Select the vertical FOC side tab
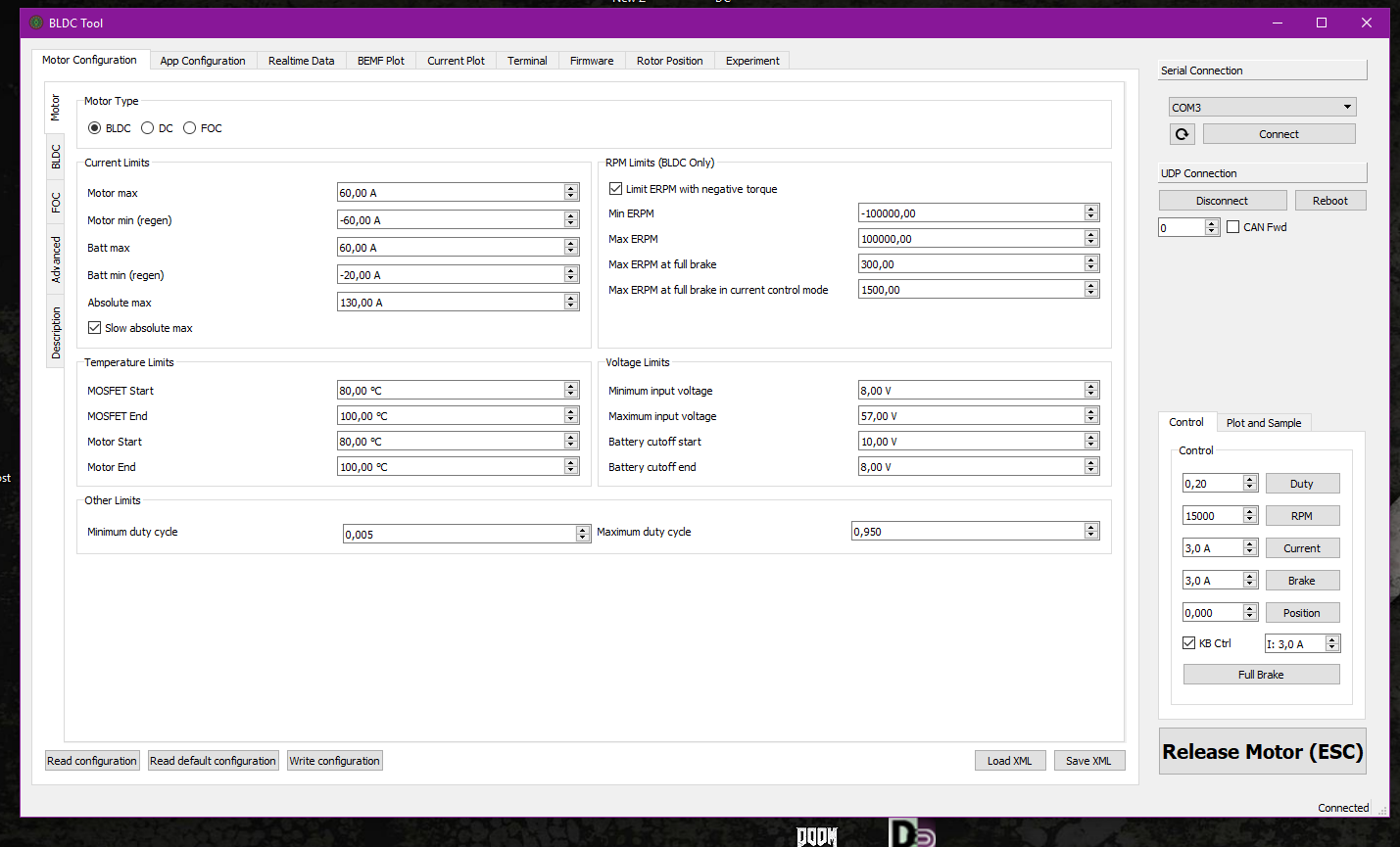 pyautogui.click(x=56, y=202)
